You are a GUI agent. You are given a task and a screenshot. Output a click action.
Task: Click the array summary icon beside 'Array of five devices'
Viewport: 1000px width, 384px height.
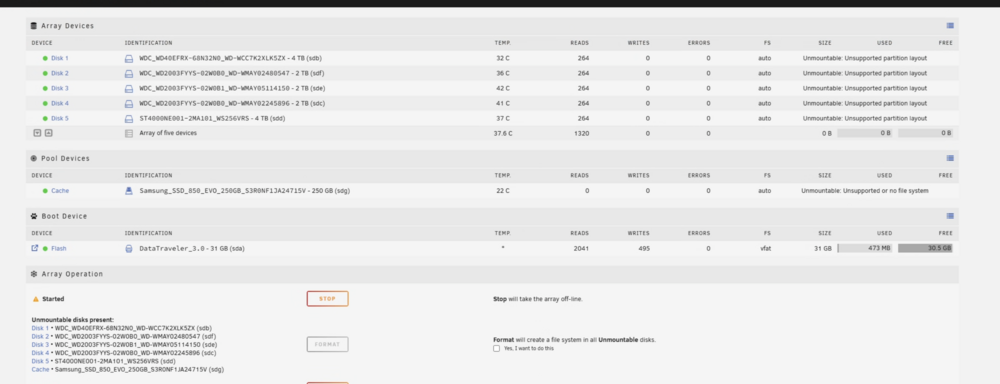(x=128, y=133)
